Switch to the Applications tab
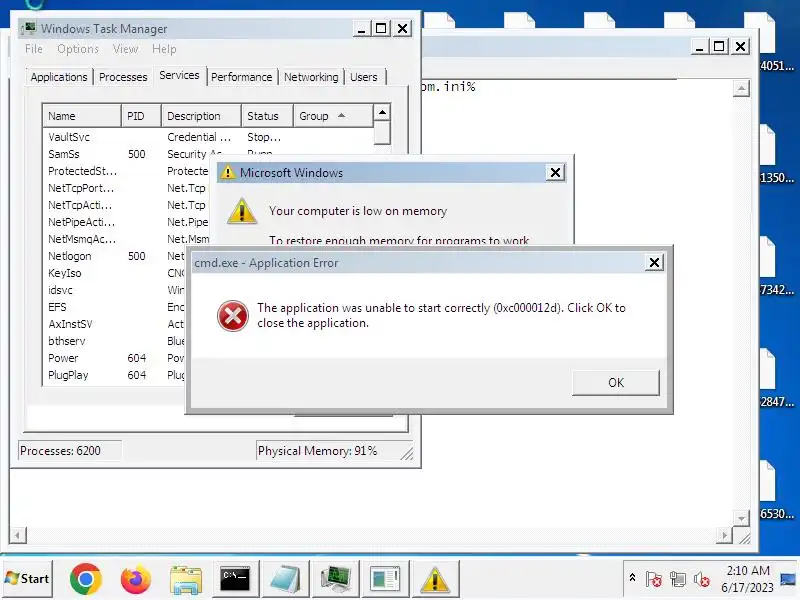 59,77
